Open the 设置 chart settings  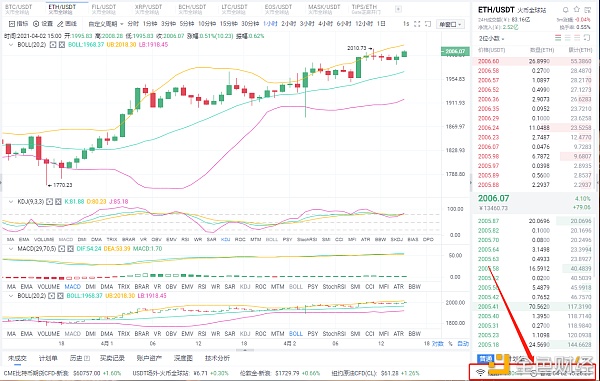tap(43, 24)
